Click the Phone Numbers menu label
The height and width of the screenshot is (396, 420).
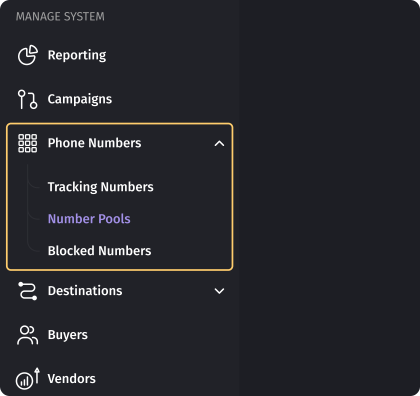pyautogui.click(x=94, y=143)
